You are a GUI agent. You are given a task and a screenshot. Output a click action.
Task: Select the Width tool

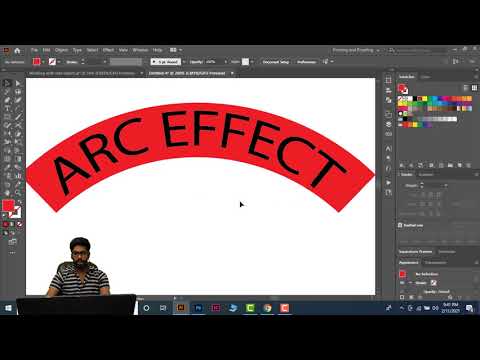[x=7, y=142]
